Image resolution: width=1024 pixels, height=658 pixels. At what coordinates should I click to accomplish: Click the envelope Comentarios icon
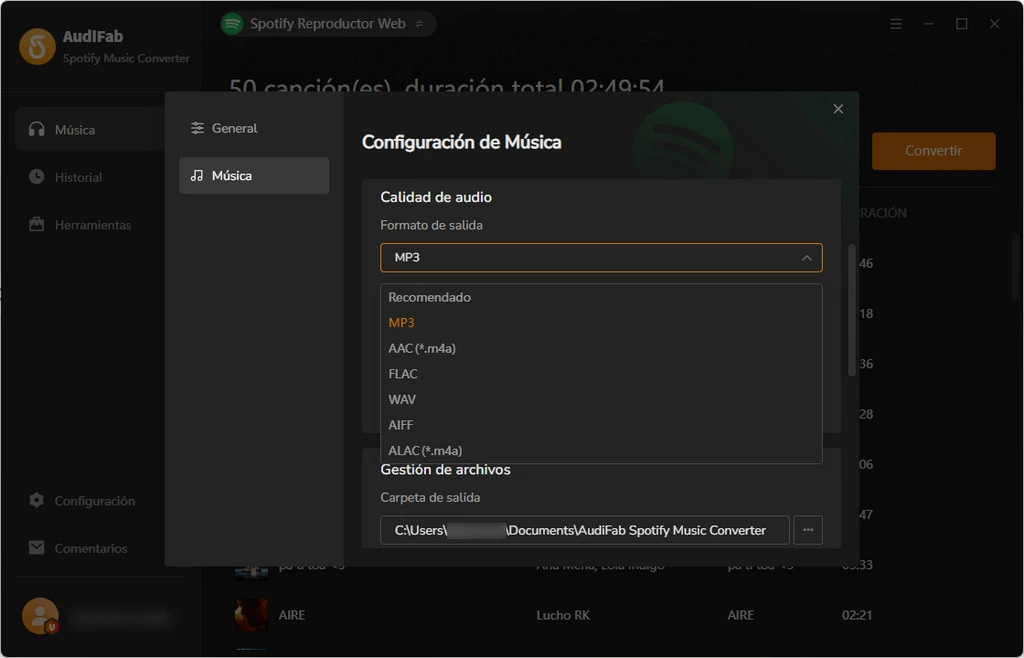(37, 548)
